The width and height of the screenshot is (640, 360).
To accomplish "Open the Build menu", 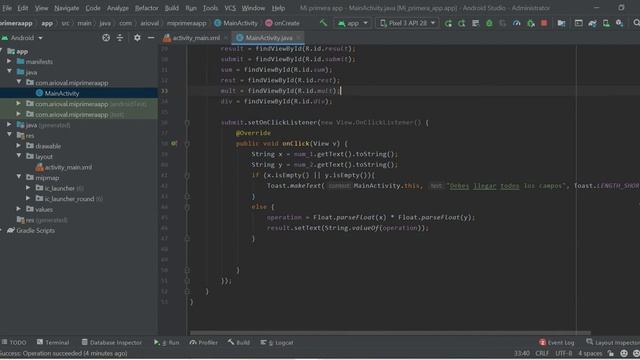I will click(171, 8).
